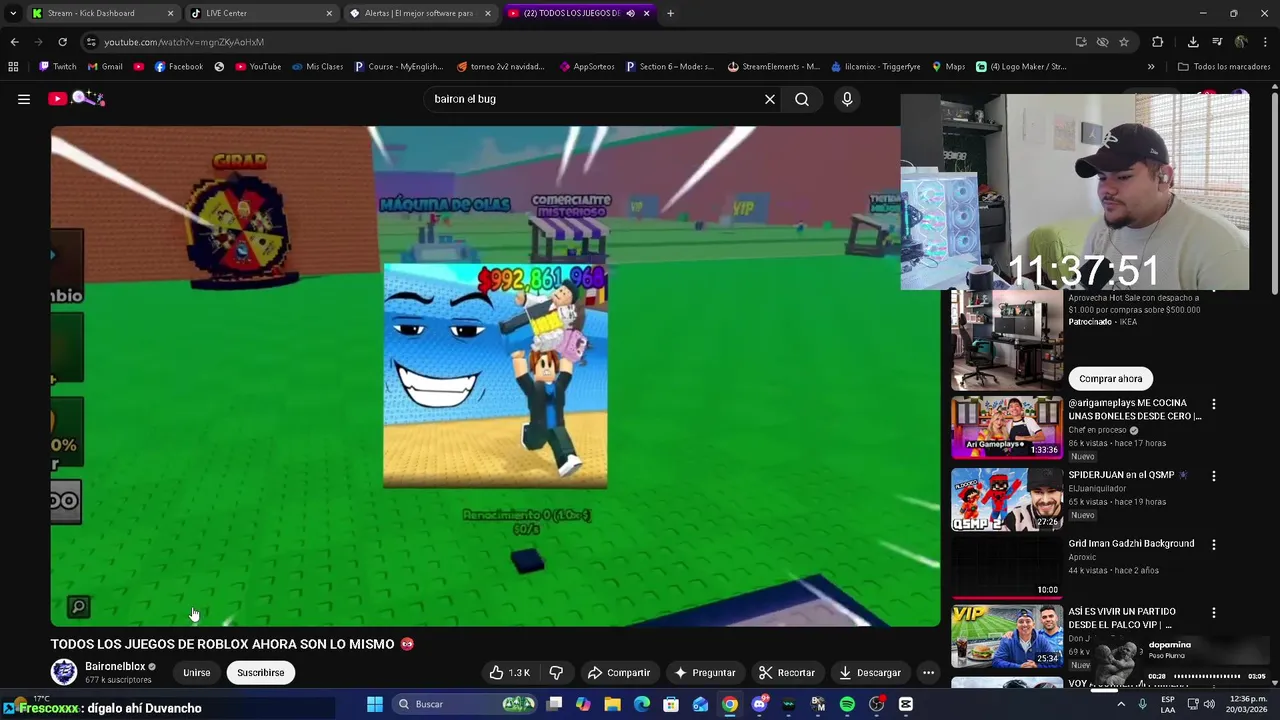1280x720 pixels.
Task: Open Baironelblox channel avatar
Action: [x=64, y=672]
